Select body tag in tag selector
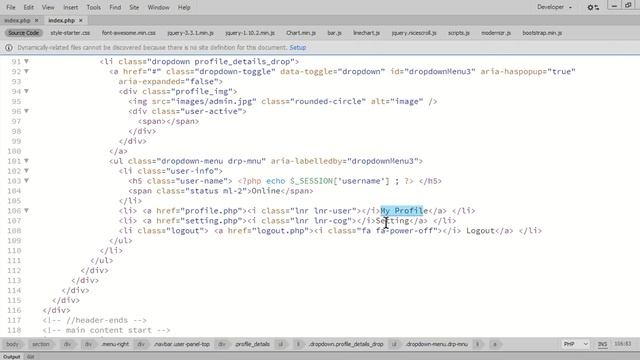The image size is (640, 360). 12,344
